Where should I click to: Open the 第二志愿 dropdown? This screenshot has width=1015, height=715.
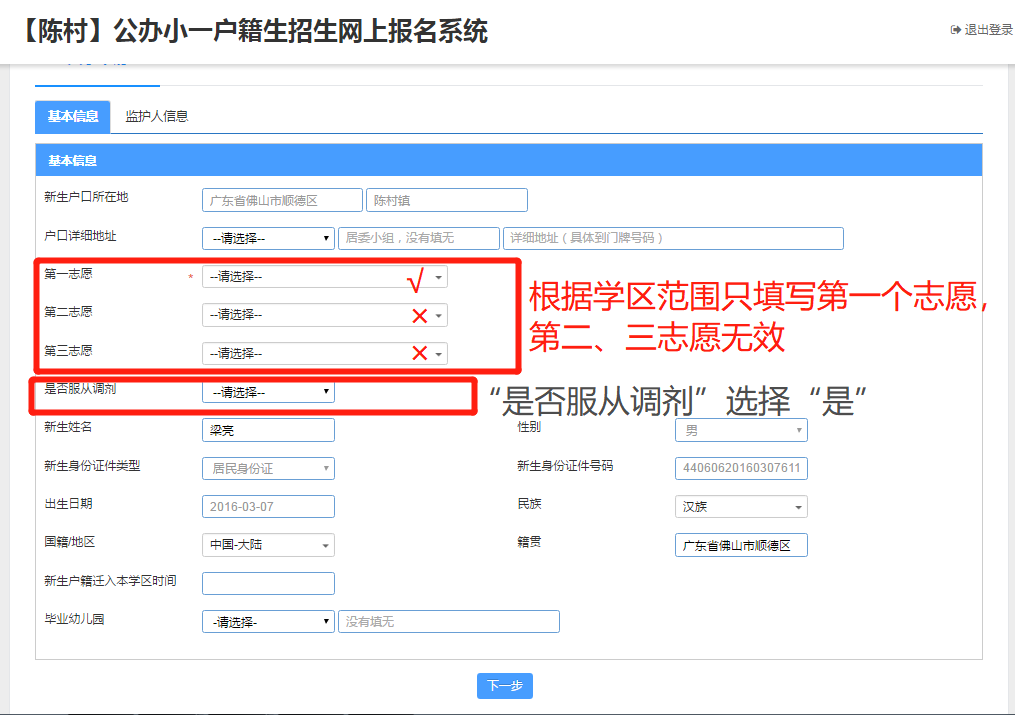(324, 315)
